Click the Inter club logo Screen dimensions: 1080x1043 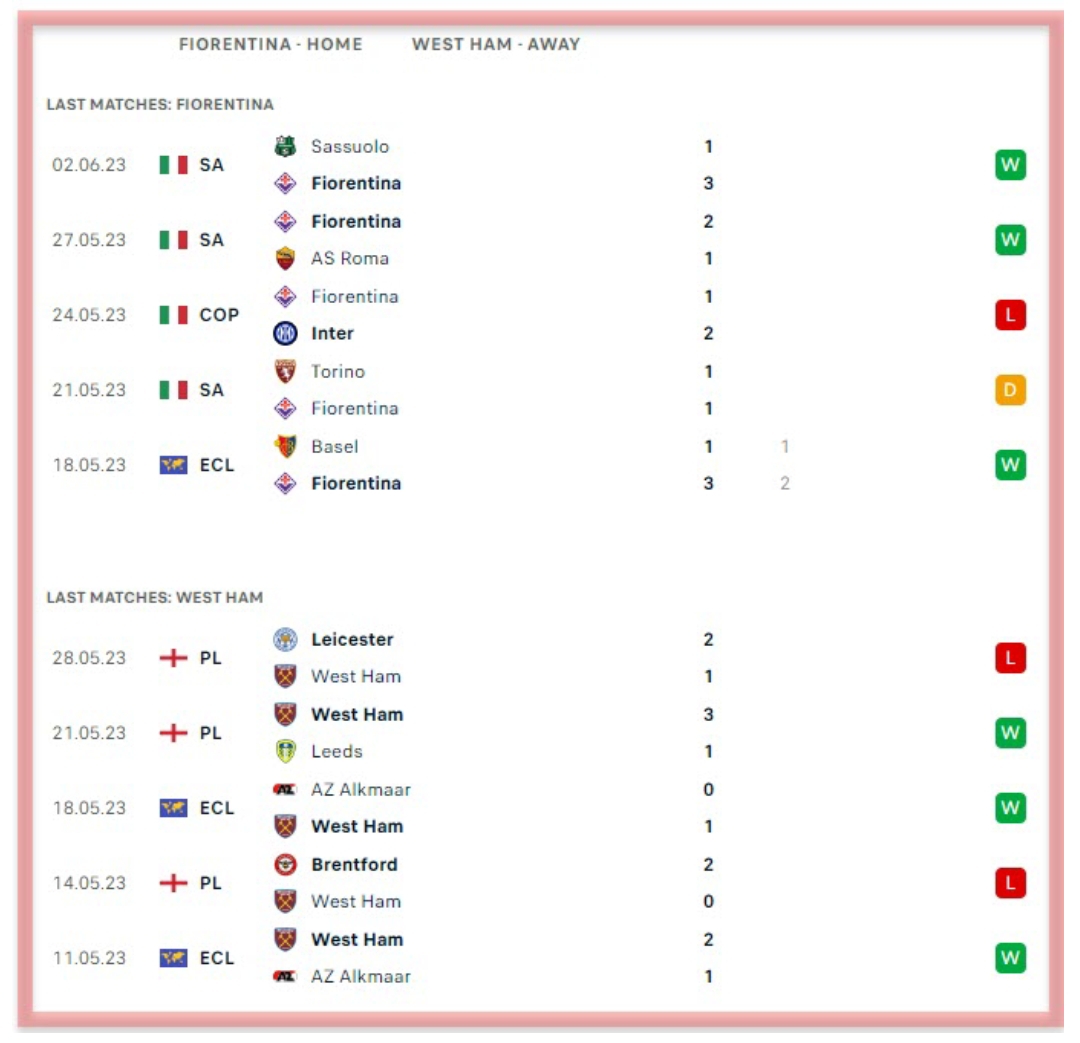tap(285, 333)
